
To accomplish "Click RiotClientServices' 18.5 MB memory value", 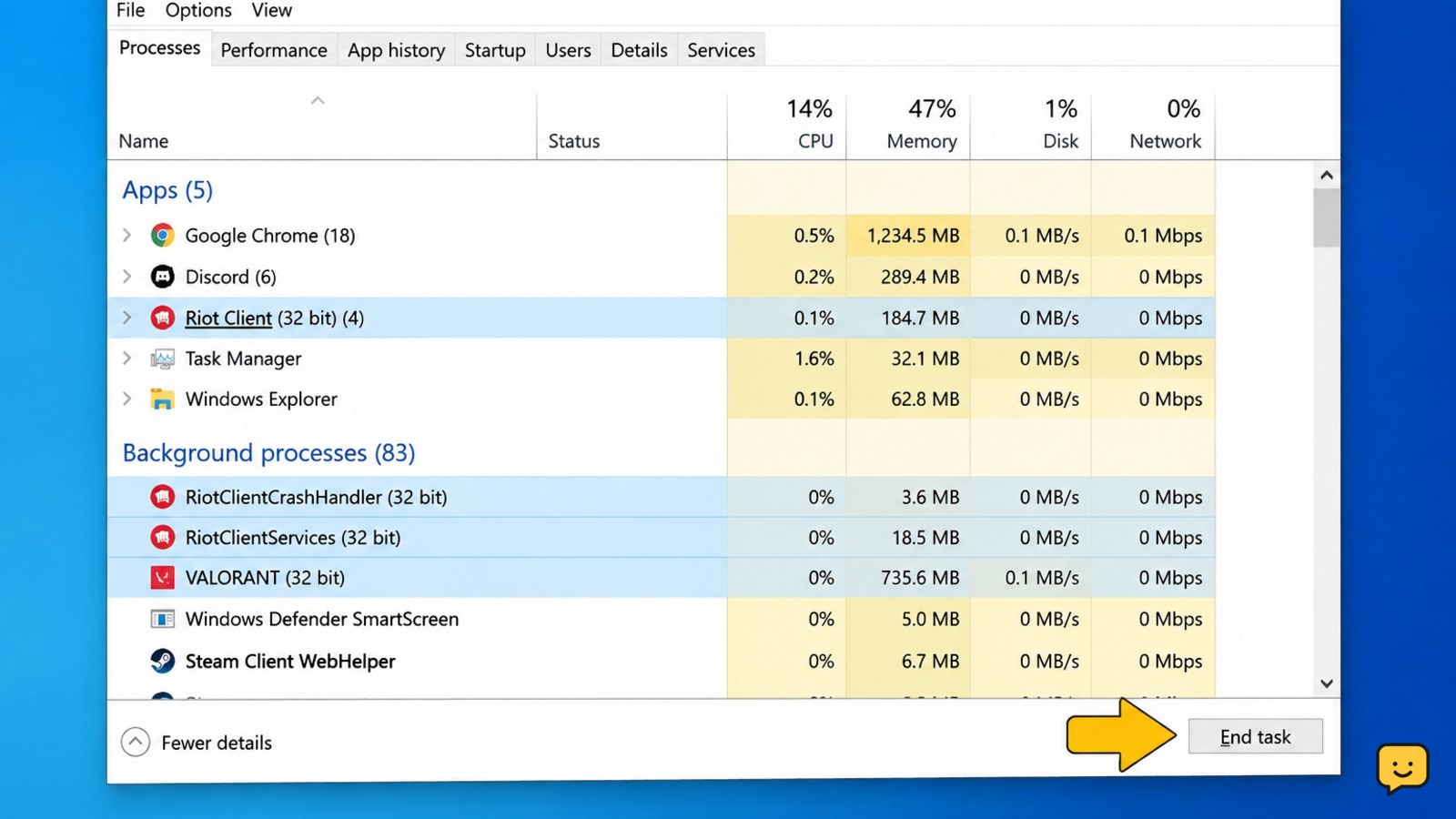I will (x=925, y=537).
